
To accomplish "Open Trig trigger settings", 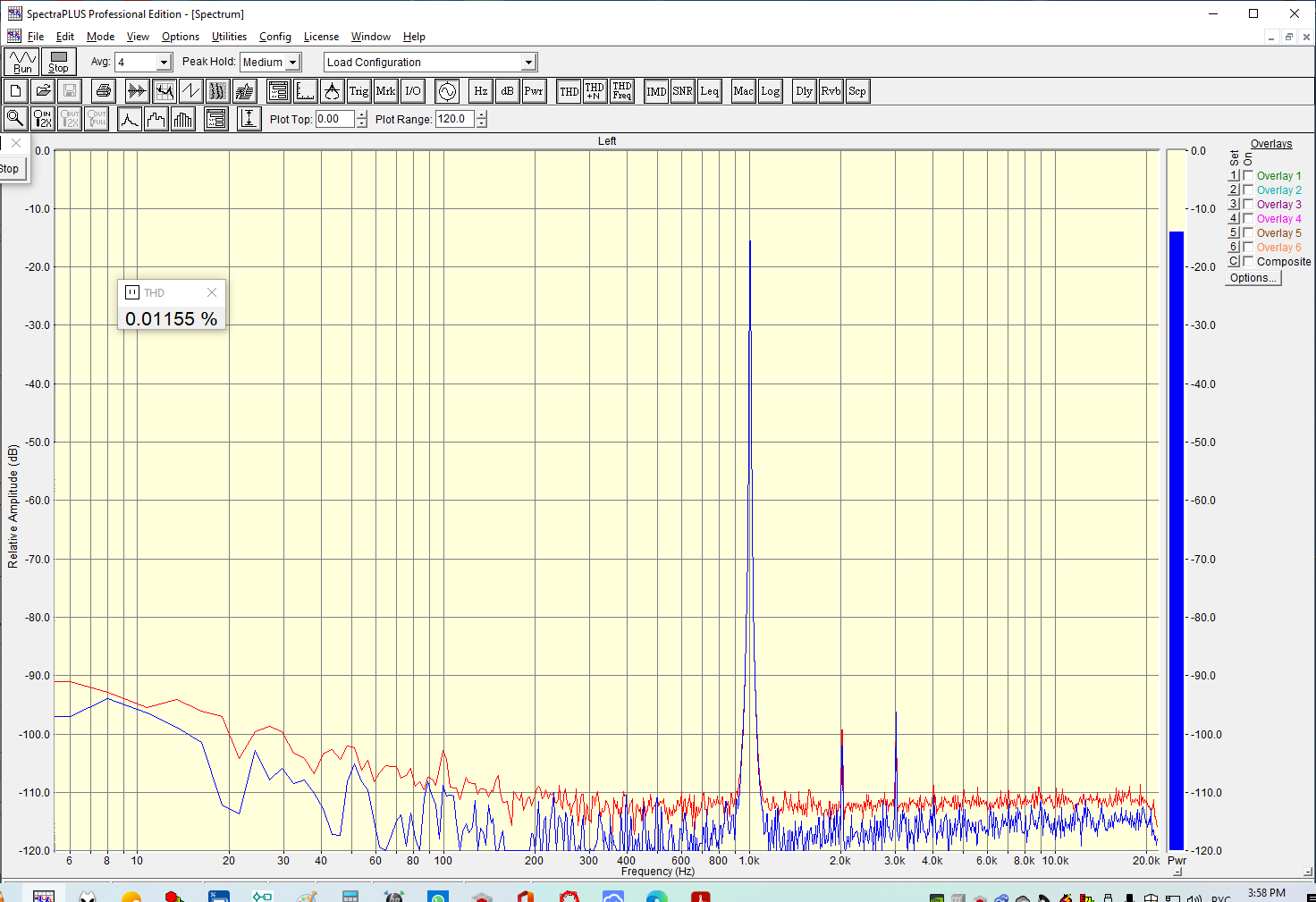I will (359, 91).
